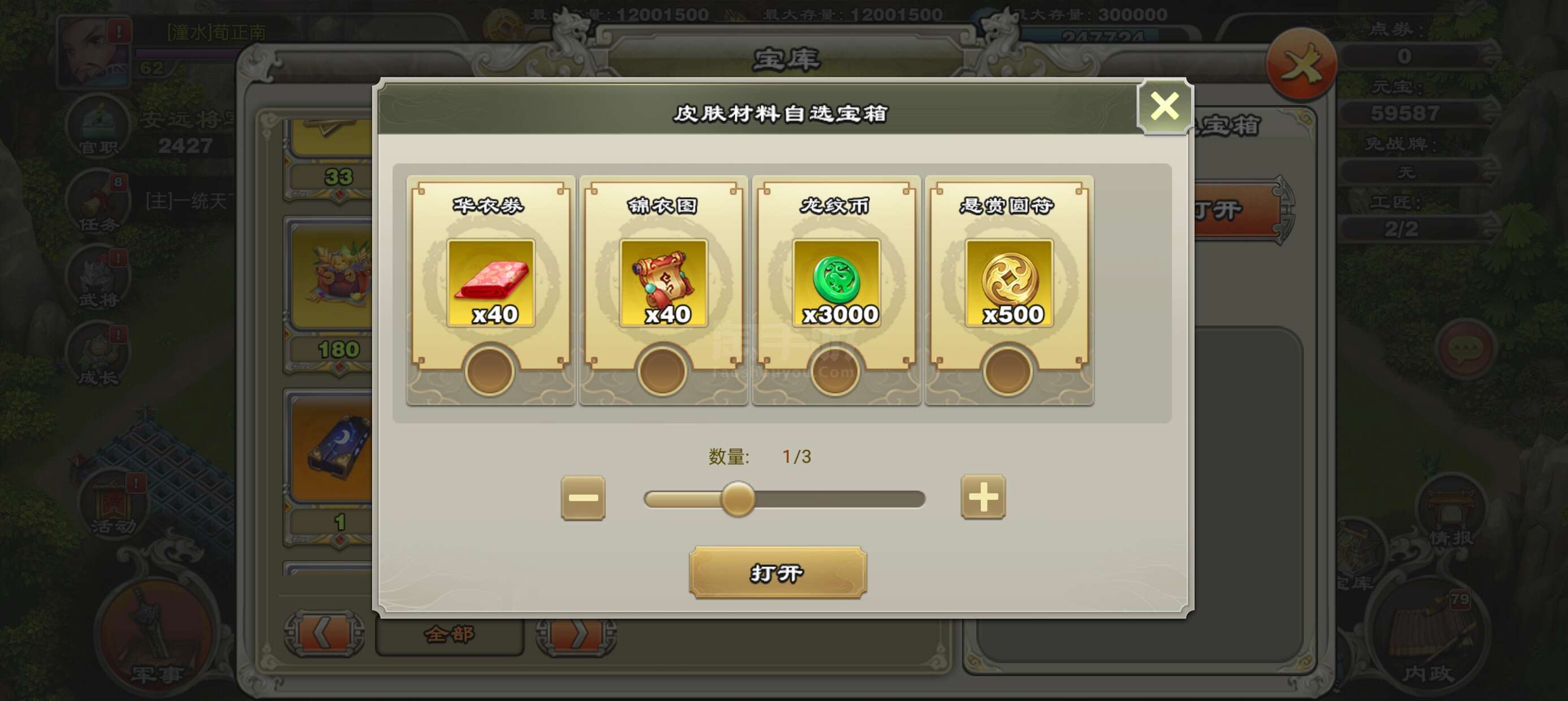This screenshot has width=1568, height=701.
Task: Select the 龙纹币 radio circle
Action: pos(835,371)
